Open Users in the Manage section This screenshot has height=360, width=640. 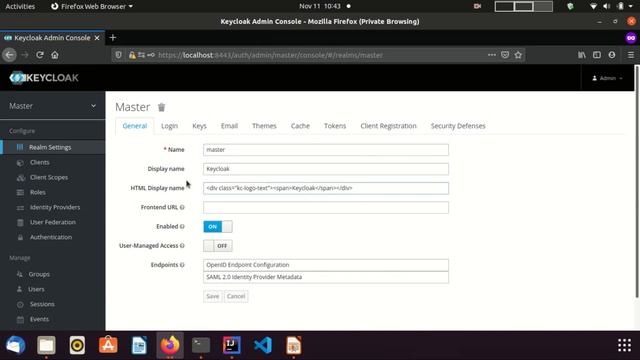(x=36, y=289)
